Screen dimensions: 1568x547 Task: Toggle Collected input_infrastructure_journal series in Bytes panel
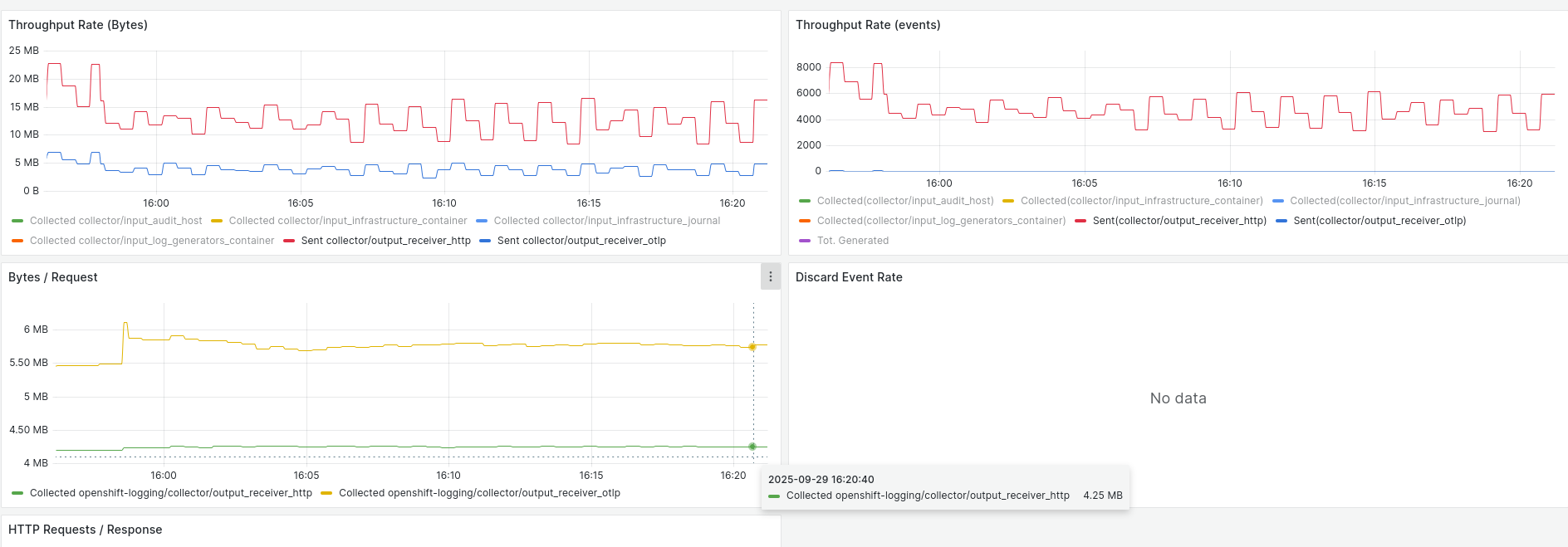click(x=606, y=221)
